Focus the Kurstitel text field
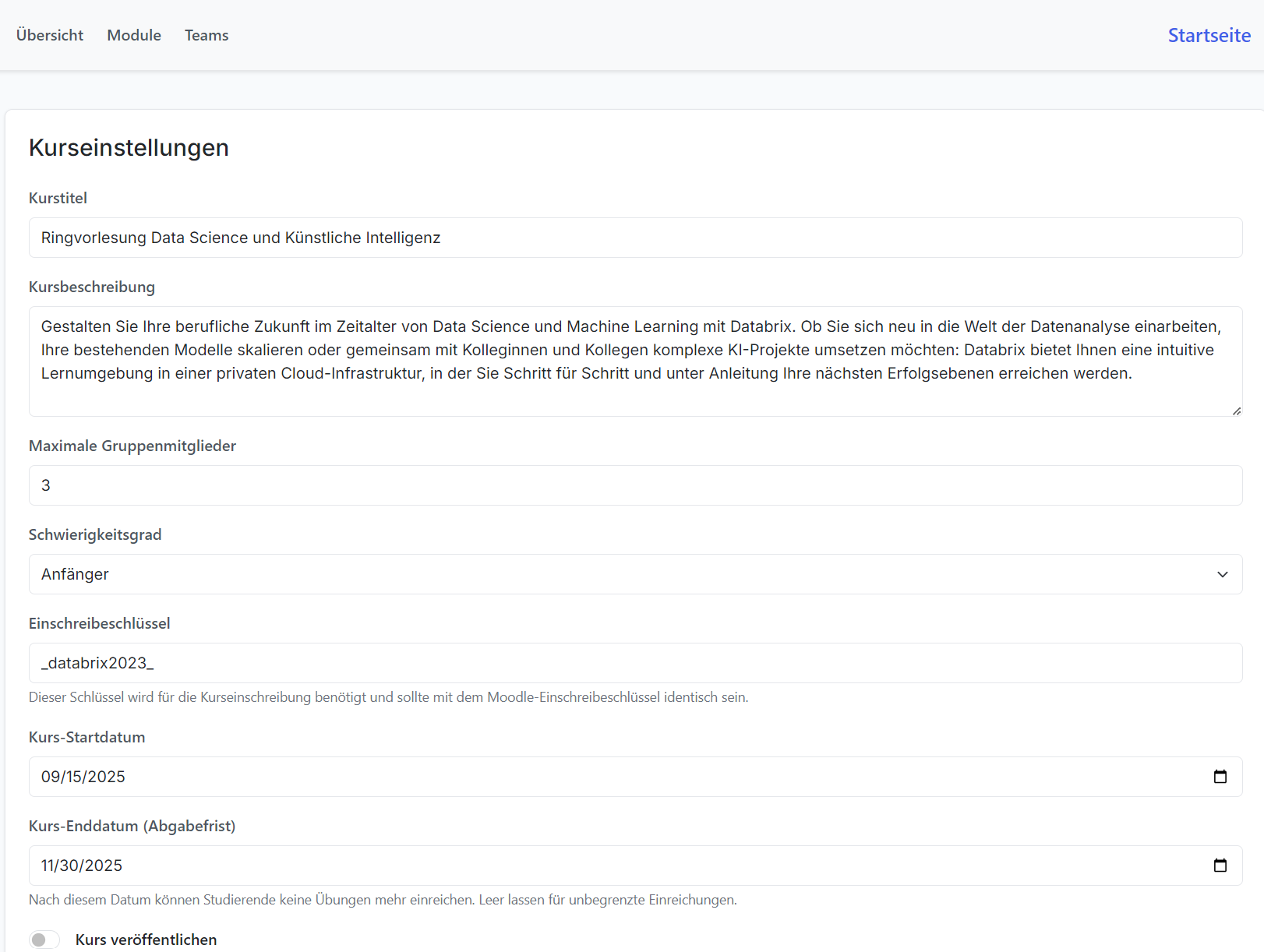 click(x=635, y=238)
